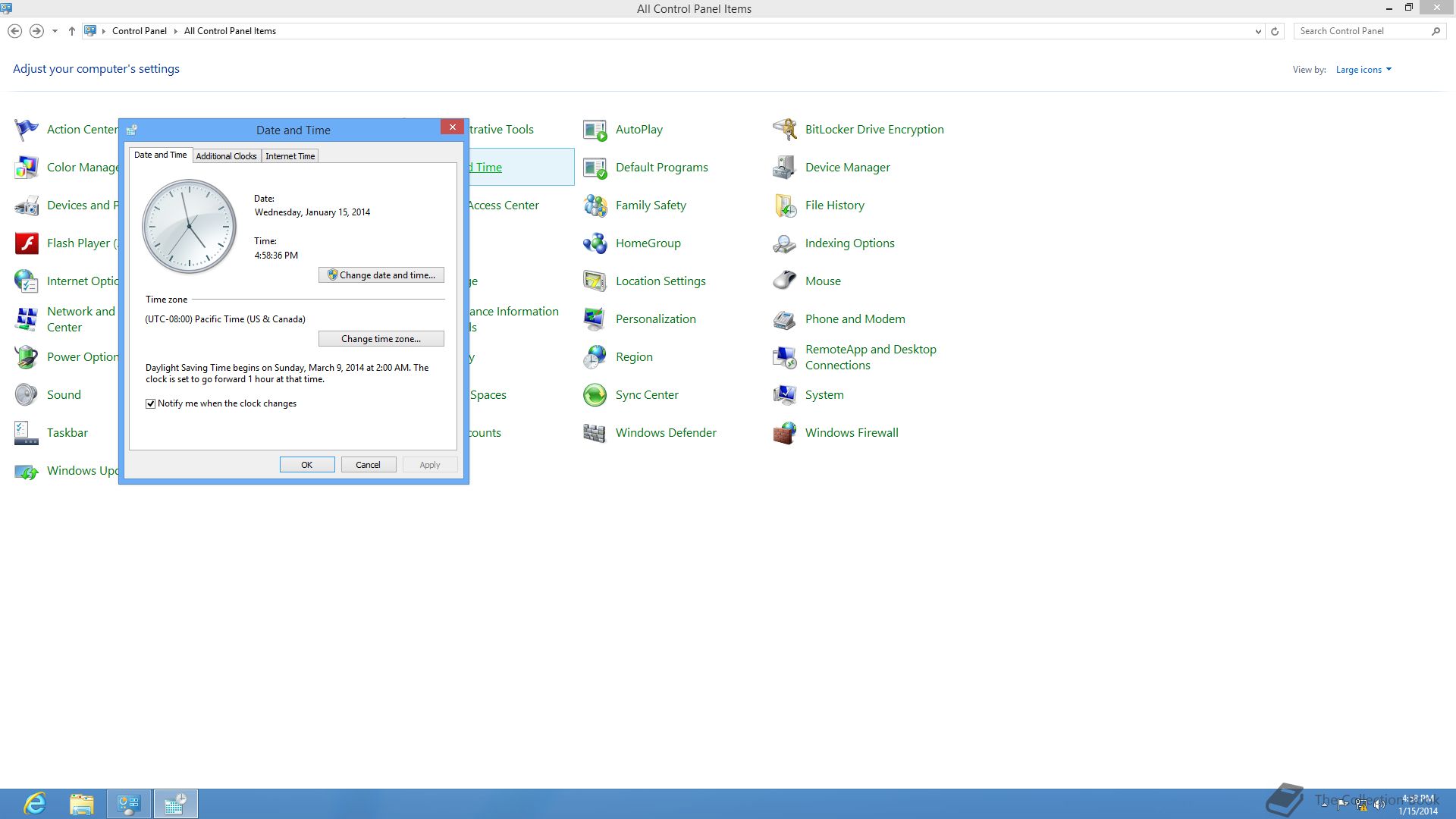Click the search magnifier icon

point(1436,31)
